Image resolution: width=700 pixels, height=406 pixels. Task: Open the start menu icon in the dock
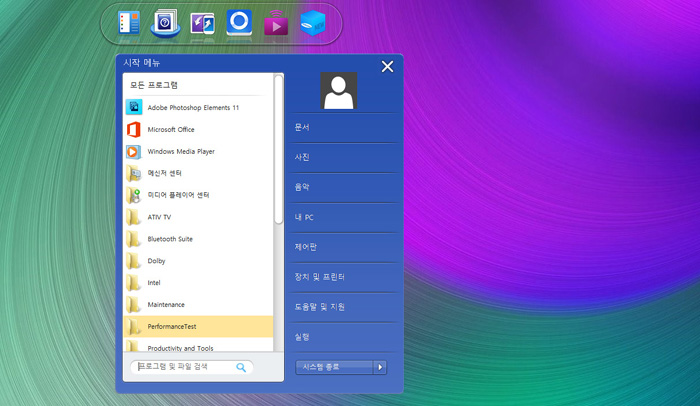129,22
